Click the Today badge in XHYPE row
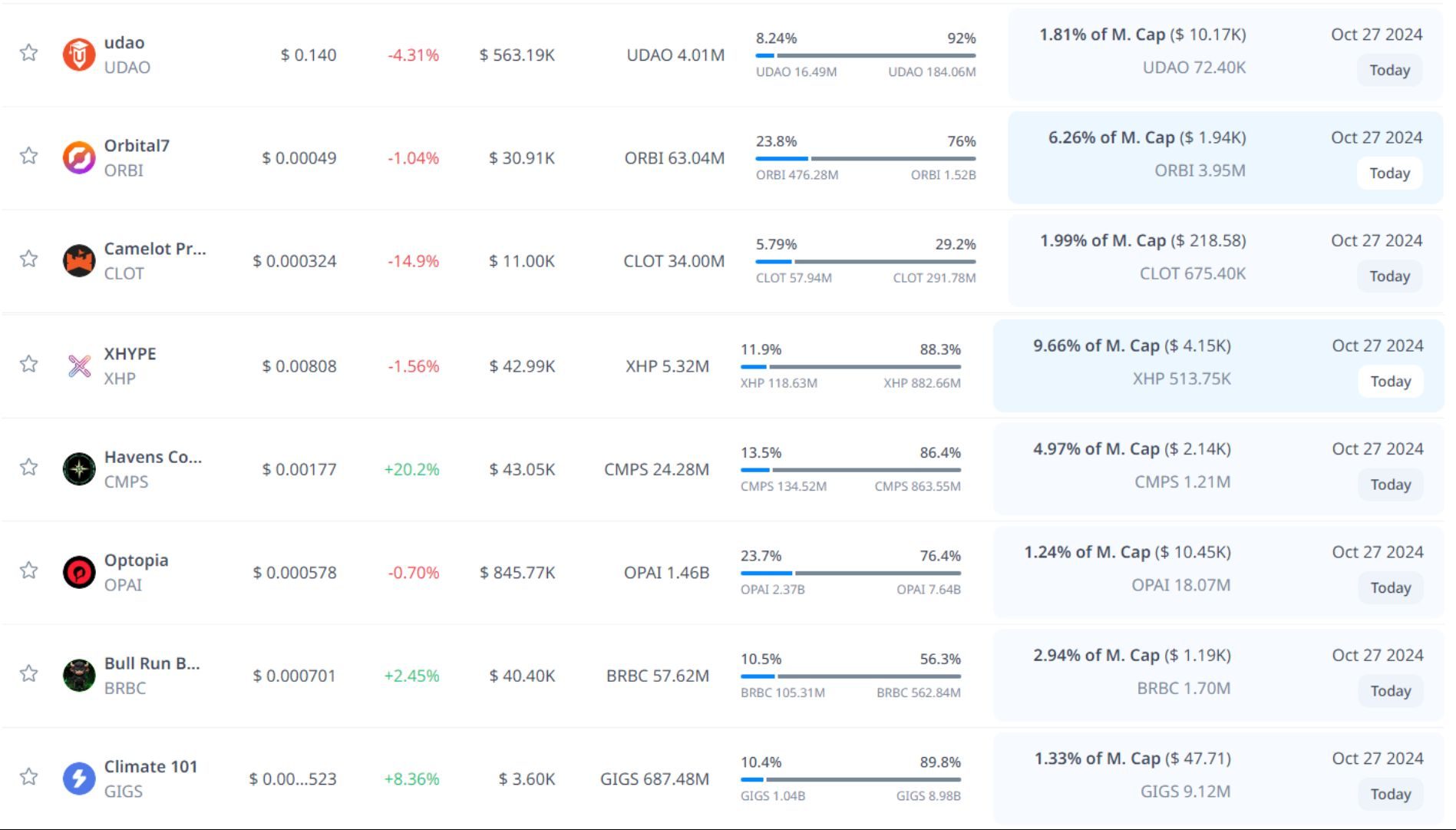 (x=1390, y=382)
